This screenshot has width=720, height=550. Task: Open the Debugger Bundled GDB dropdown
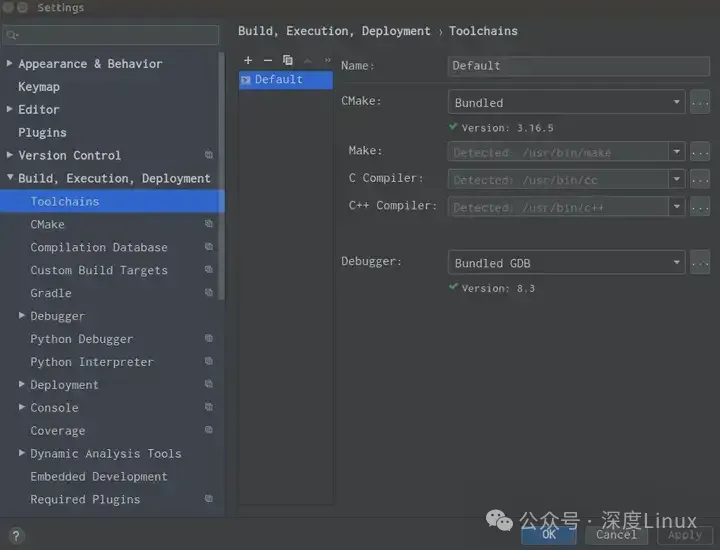point(676,263)
